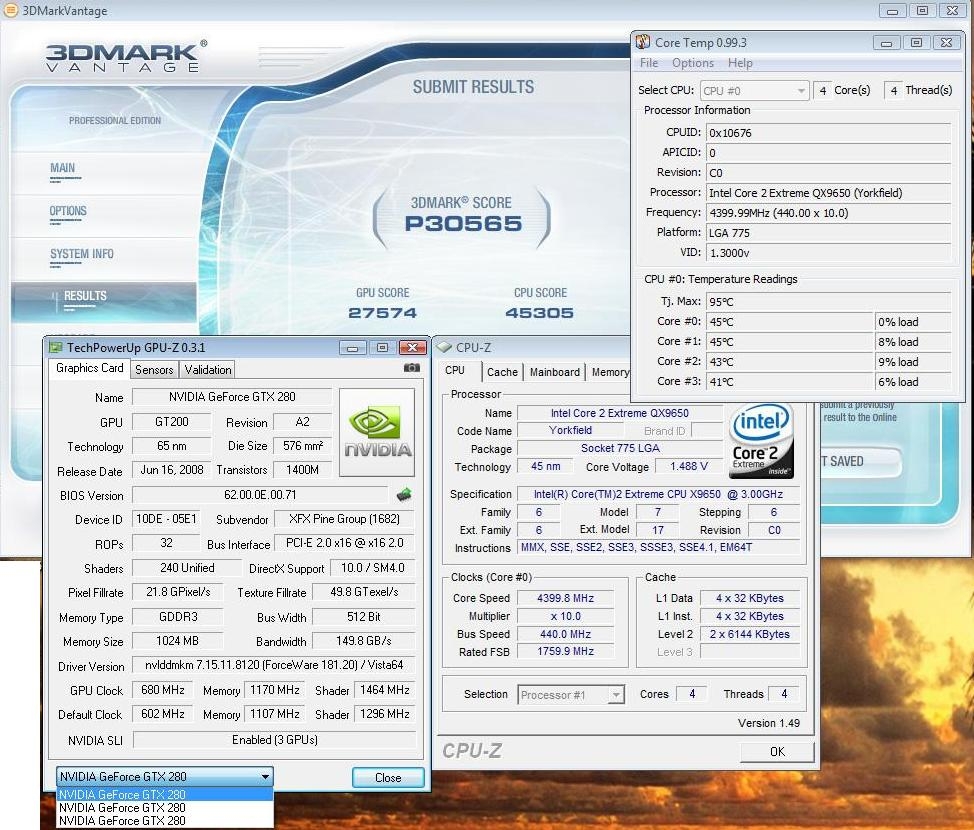Click the Driver Version field in GPU-Z

coord(274,665)
